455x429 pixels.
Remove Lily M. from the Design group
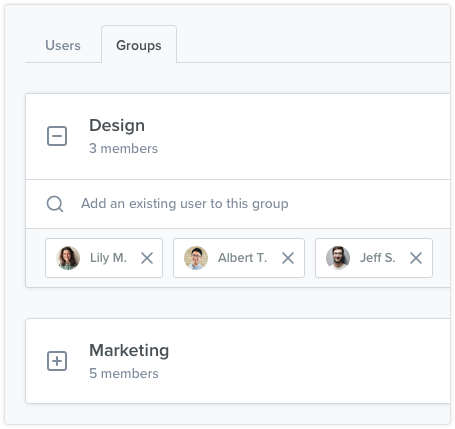point(147,258)
